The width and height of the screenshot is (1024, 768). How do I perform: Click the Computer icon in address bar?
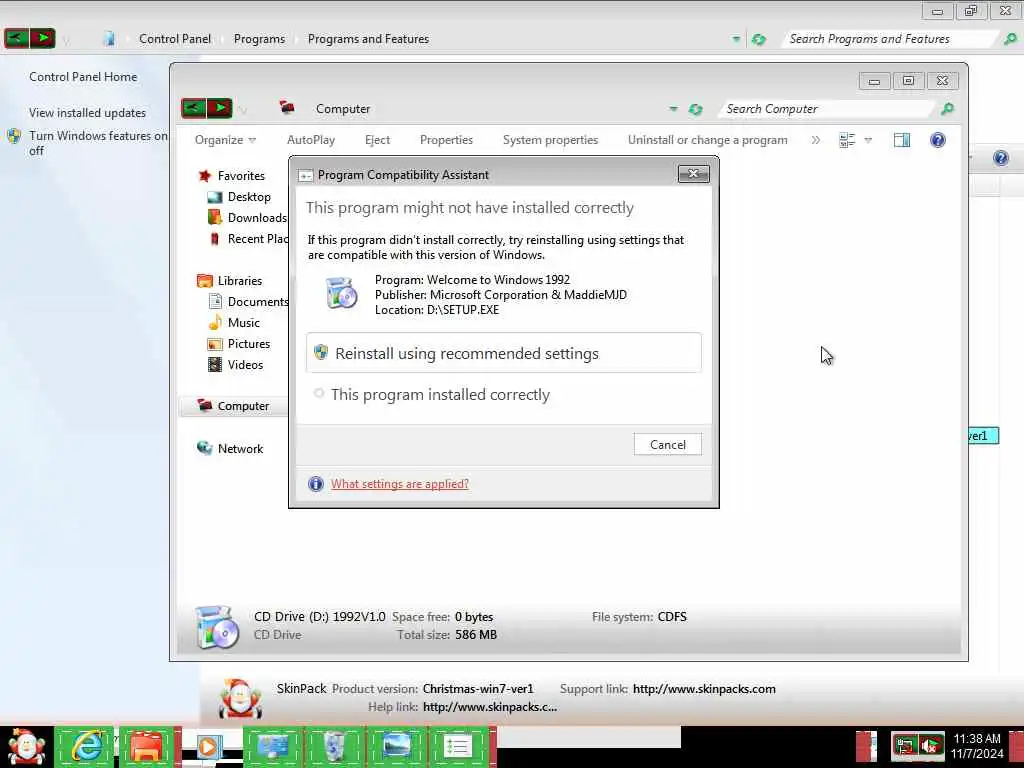pyautogui.click(x=287, y=107)
